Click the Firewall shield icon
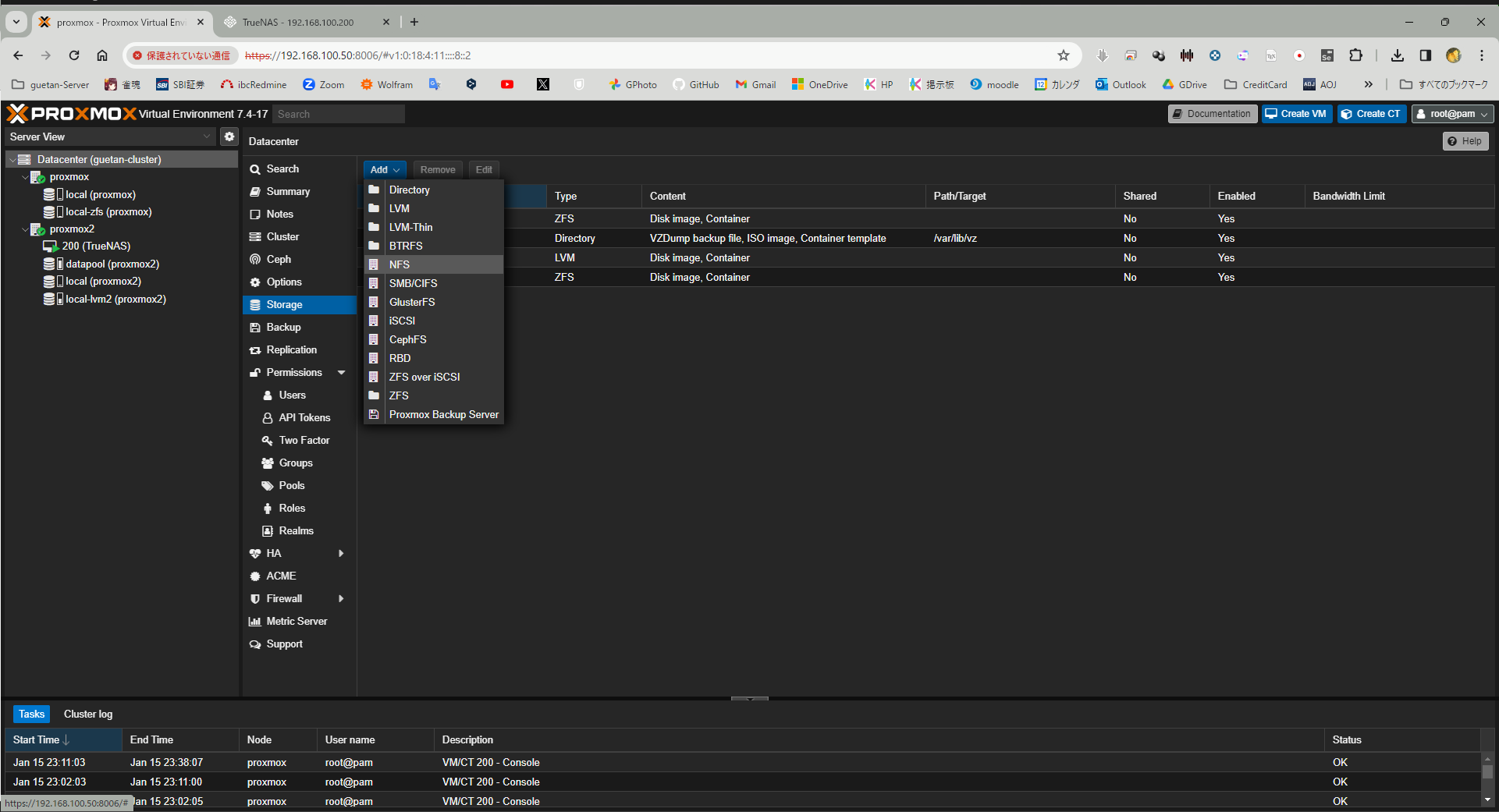Screen dimensions: 1499x812 click(255, 599)
